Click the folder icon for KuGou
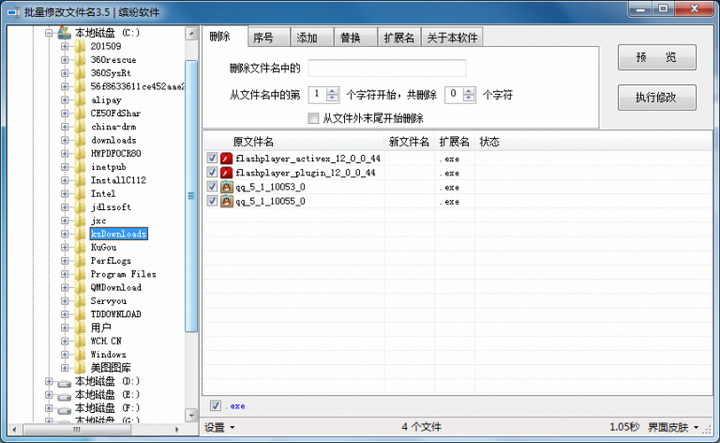The image size is (720, 443). pyautogui.click(x=80, y=247)
